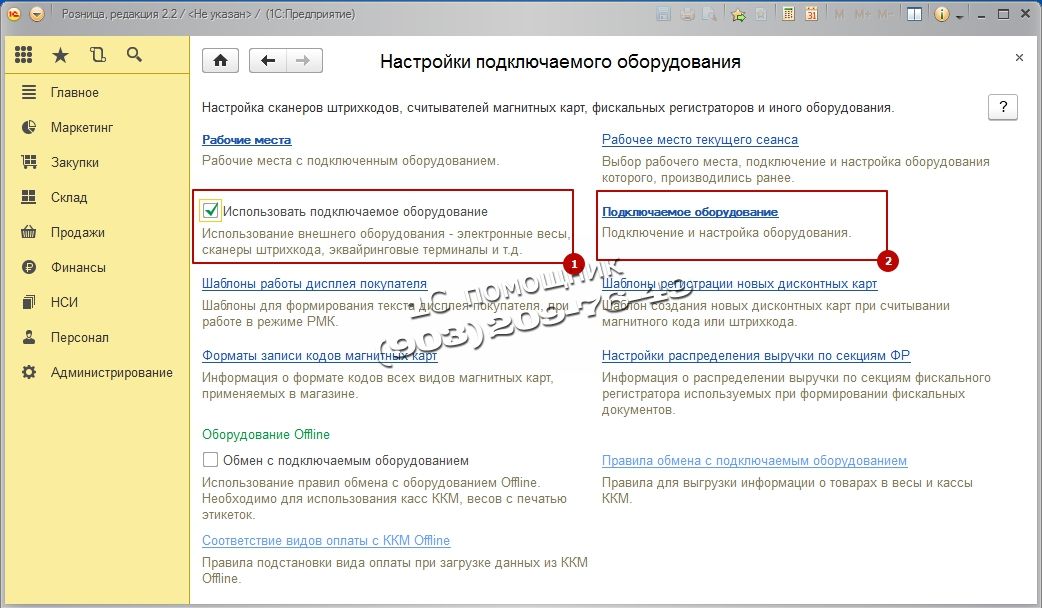Uncheck 'Использовать подключаемое оборудование' checkbox
1042x608 pixels.
pyautogui.click(x=210, y=211)
